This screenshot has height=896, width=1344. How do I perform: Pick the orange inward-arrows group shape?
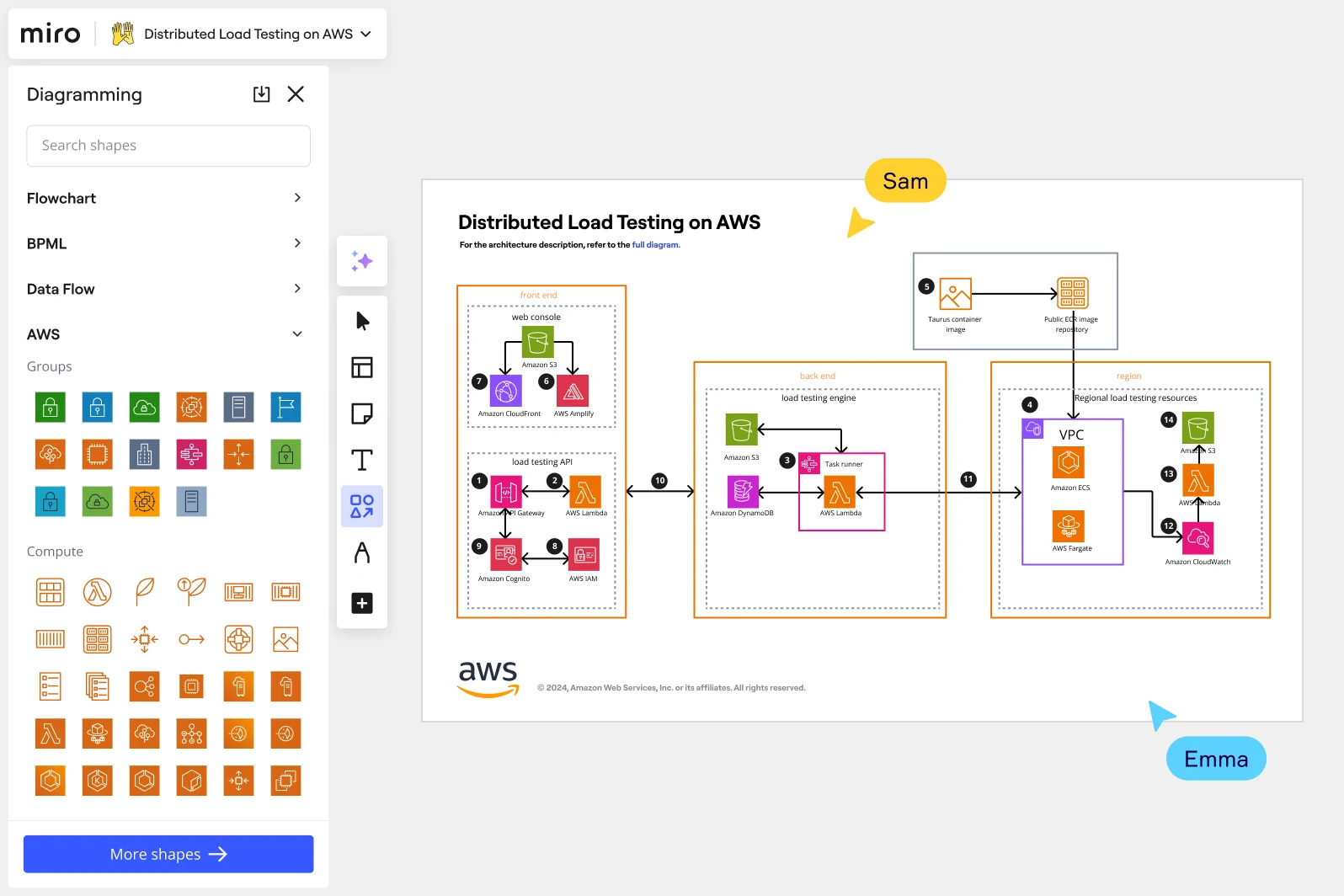coord(239,455)
